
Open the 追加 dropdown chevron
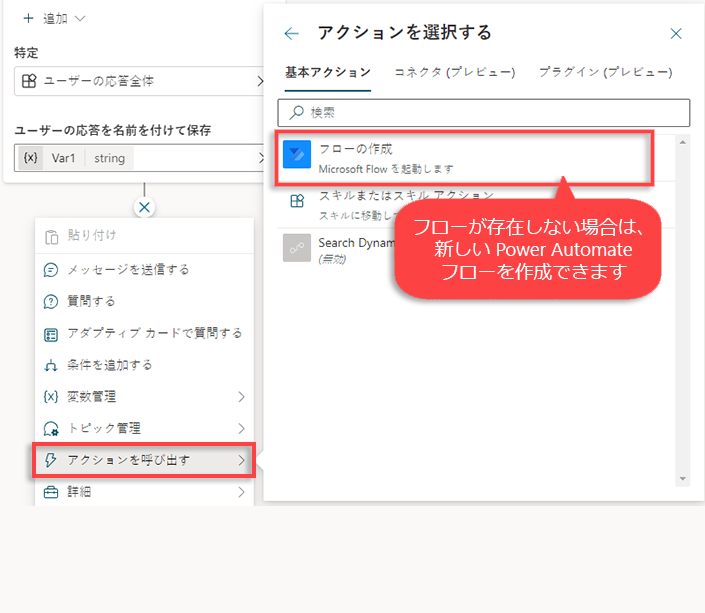click(x=80, y=18)
